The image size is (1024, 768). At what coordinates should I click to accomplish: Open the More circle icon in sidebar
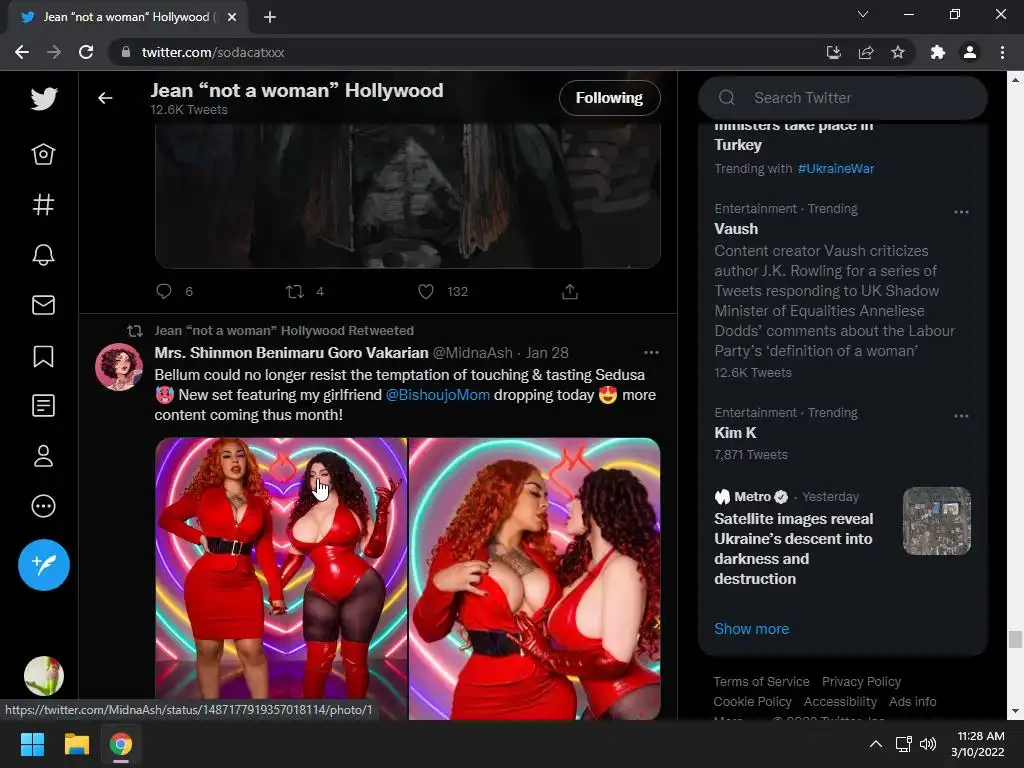(x=44, y=506)
